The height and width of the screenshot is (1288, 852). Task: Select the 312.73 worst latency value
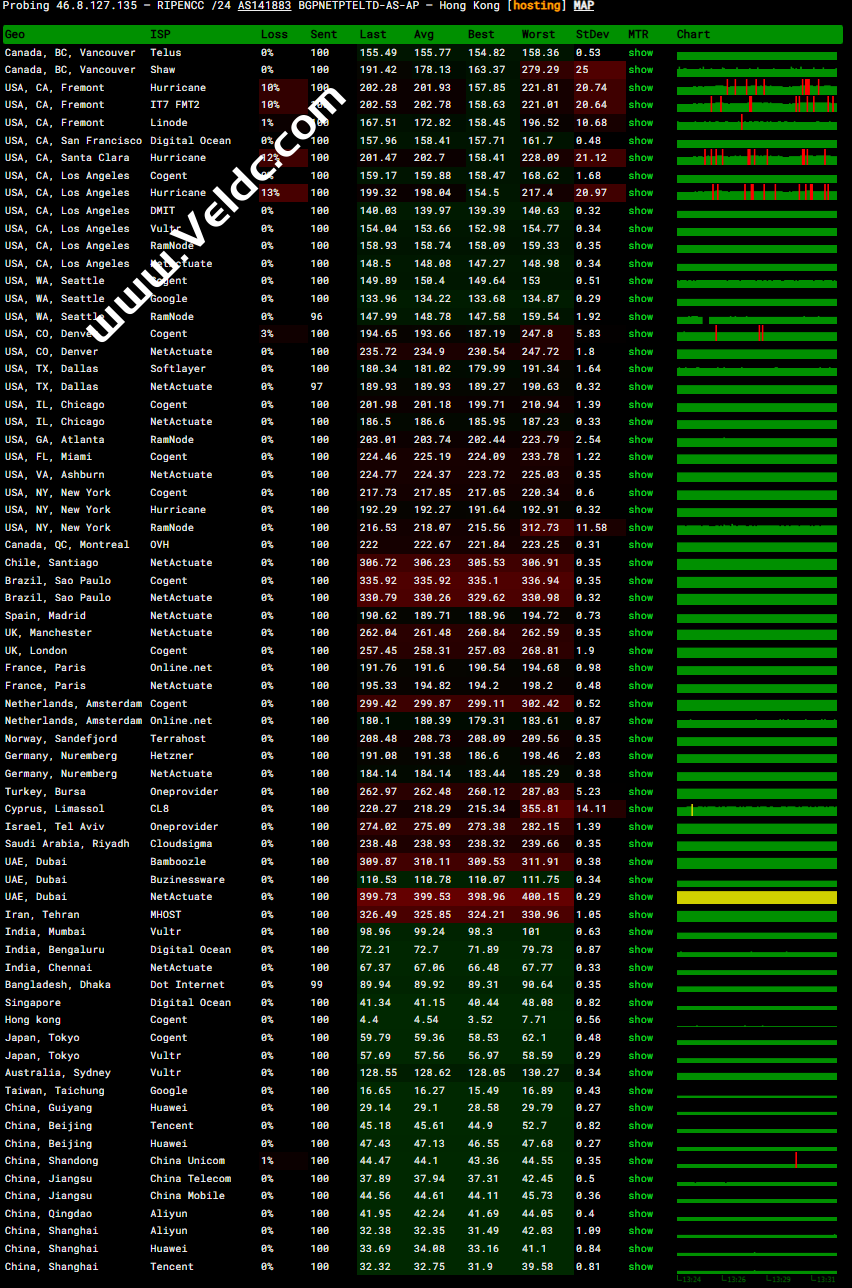coord(541,528)
